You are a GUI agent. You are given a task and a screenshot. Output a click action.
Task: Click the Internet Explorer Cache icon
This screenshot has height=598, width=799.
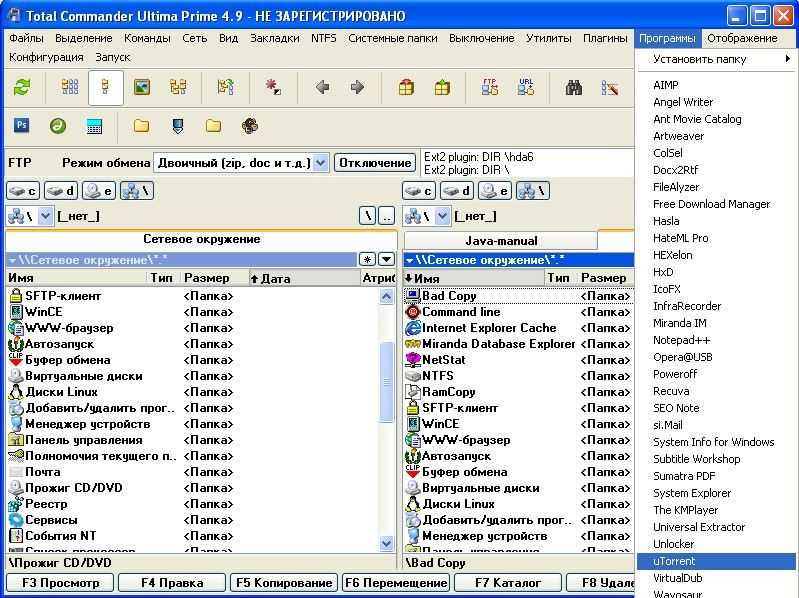tap(412, 328)
